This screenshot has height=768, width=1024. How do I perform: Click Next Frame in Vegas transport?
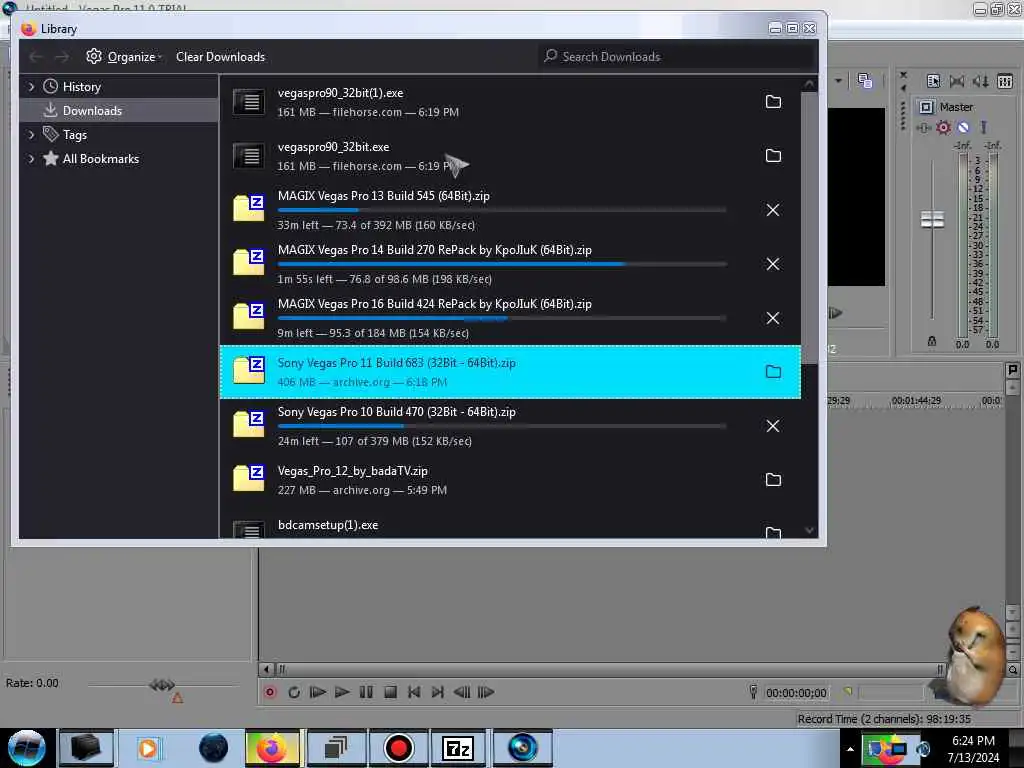click(x=486, y=692)
